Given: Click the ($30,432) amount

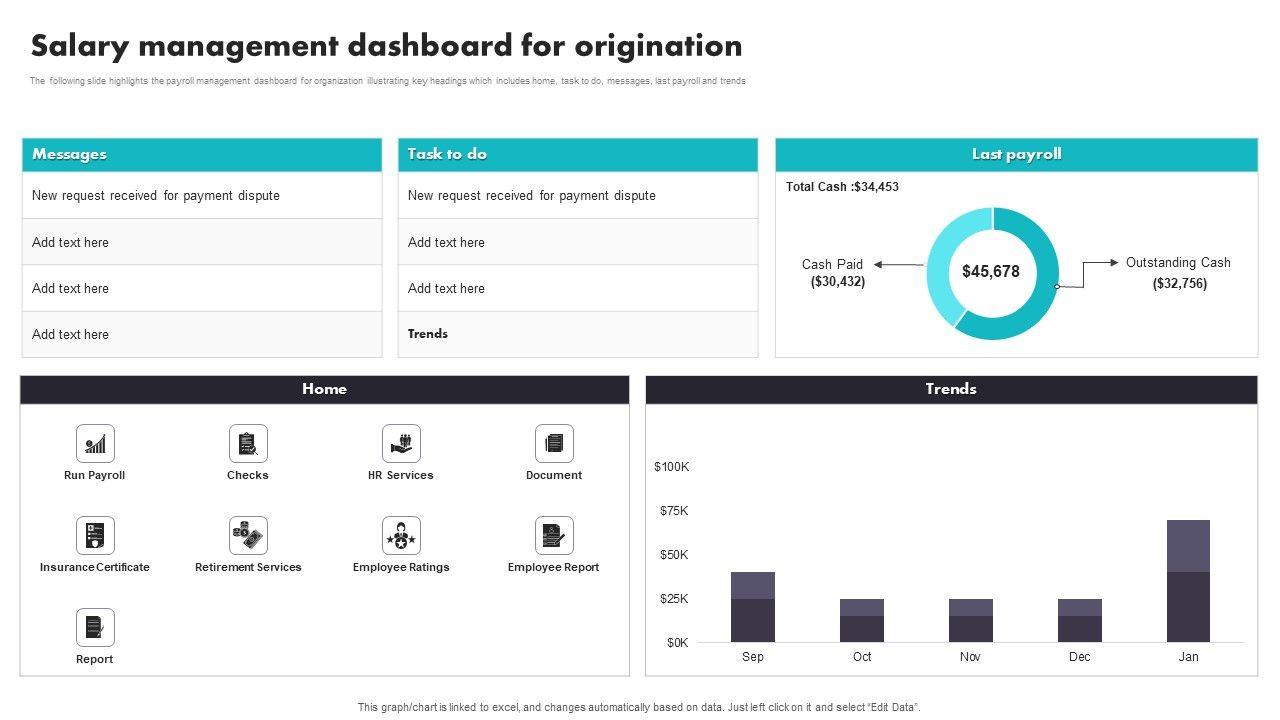Looking at the screenshot, I should [x=838, y=282].
